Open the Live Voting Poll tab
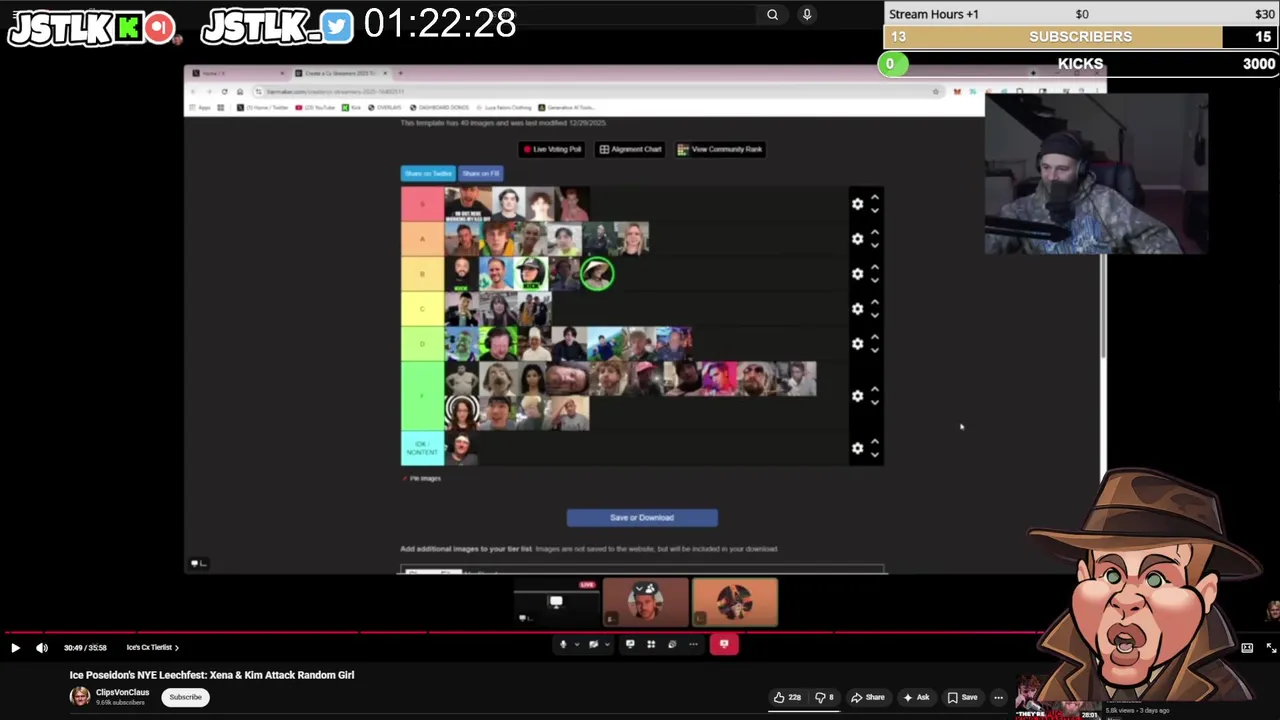 pyautogui.click(x=551, y=149)
